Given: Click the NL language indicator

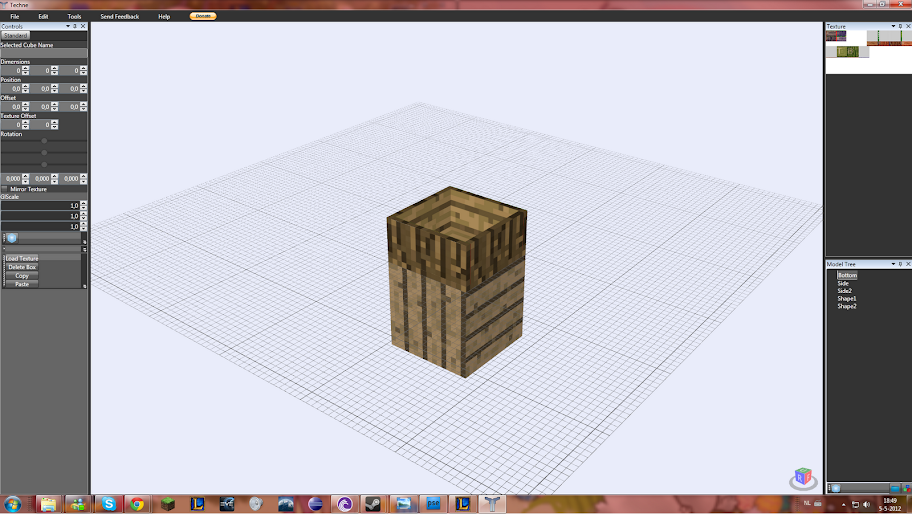Looking at the screenshot, I should coord(807,503).
